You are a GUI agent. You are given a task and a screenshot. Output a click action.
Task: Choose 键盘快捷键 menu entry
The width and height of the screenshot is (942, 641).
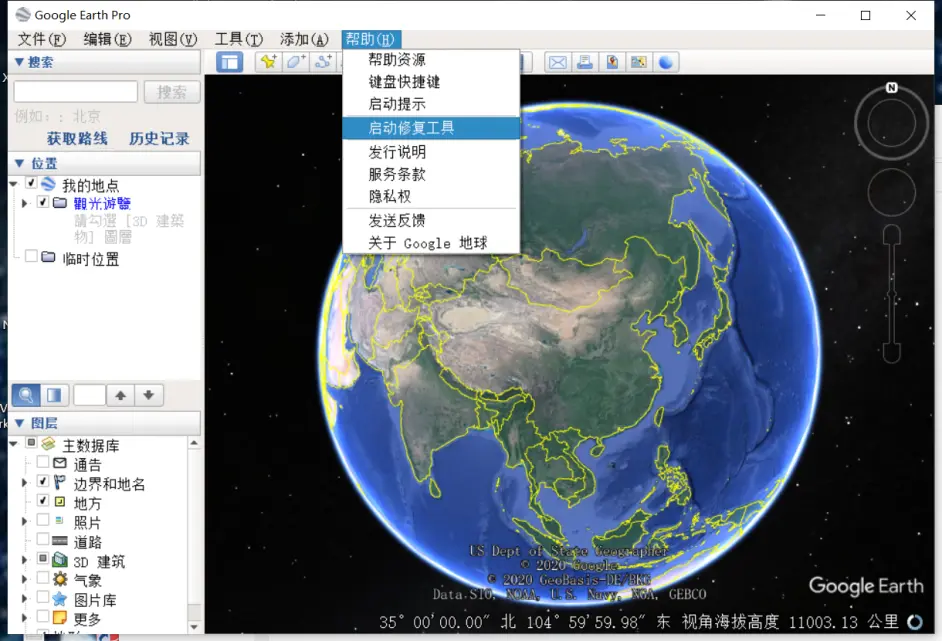click(431, 82)
